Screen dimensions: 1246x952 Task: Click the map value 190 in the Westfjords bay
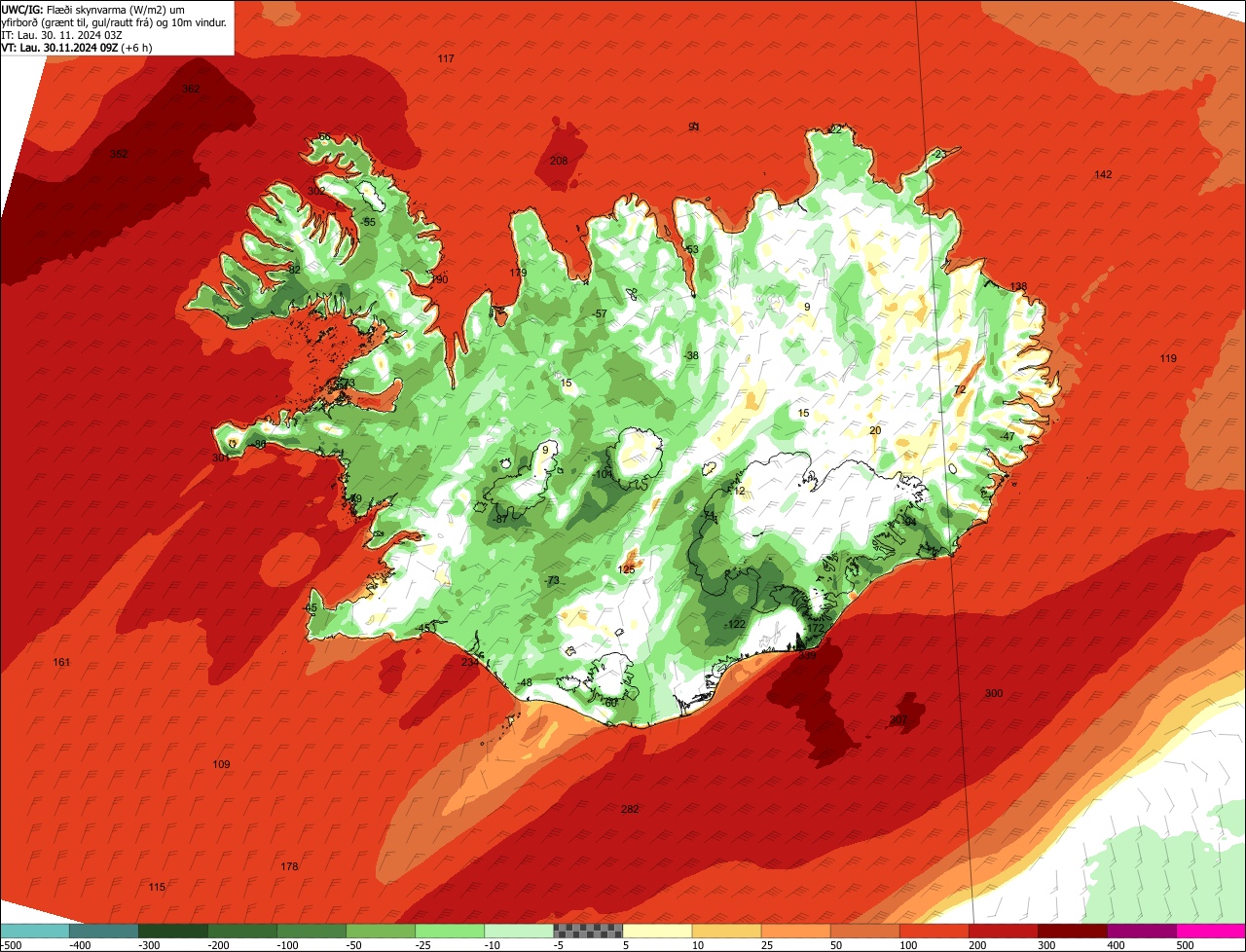(440, 279)
